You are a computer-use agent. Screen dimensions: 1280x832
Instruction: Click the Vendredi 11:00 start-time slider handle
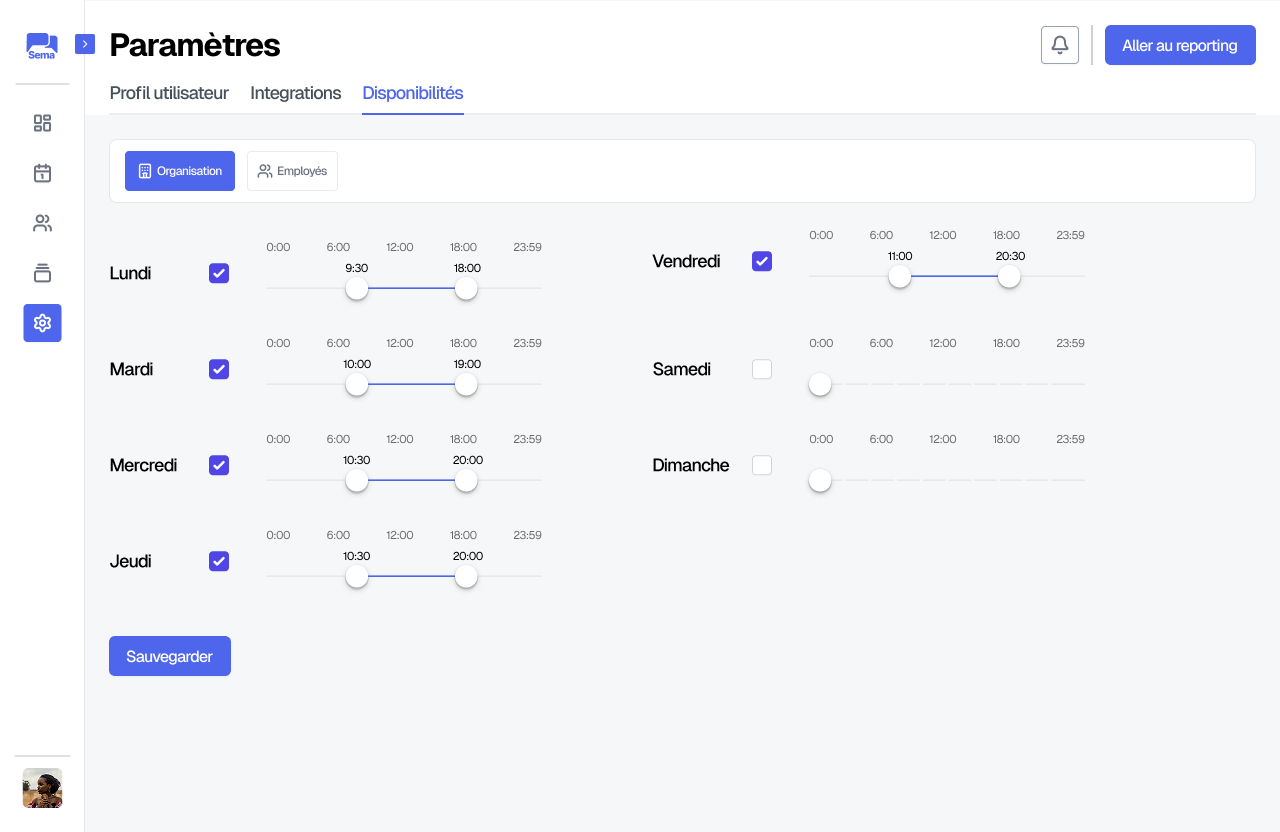(x=900, y=276)
